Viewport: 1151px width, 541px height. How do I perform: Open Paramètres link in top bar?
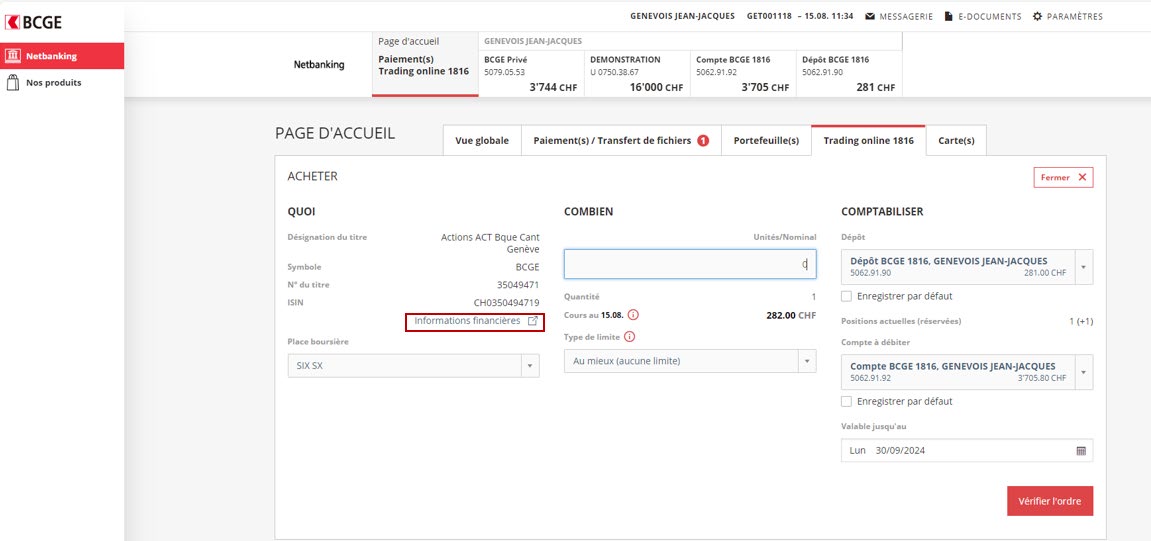[1067, 16]
